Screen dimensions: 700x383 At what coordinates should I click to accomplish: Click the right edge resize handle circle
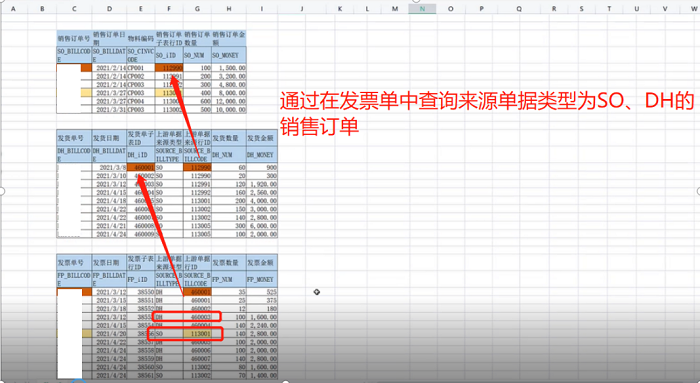tap(698, 191)
